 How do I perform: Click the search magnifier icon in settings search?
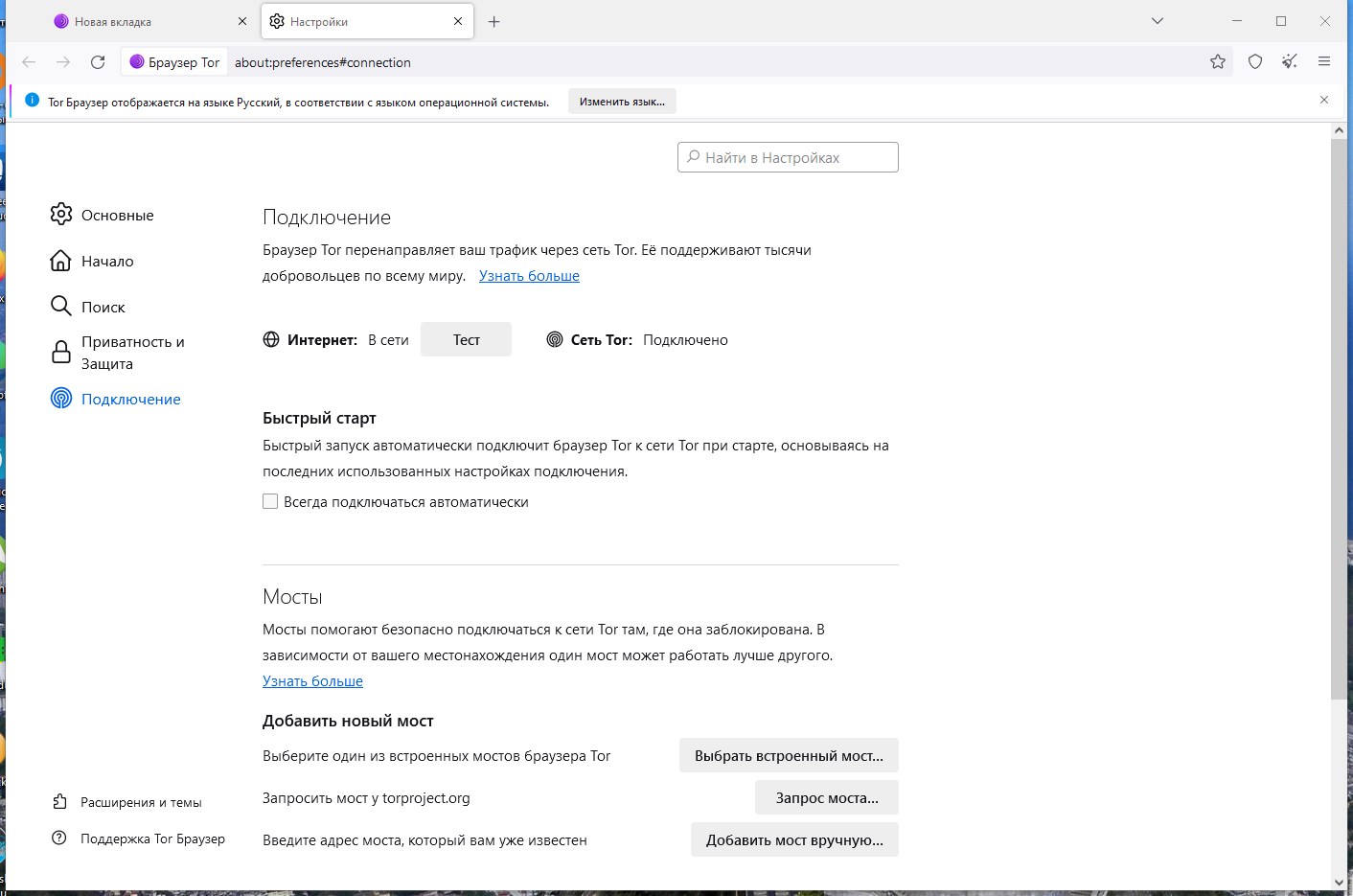(x=694, y=157)
